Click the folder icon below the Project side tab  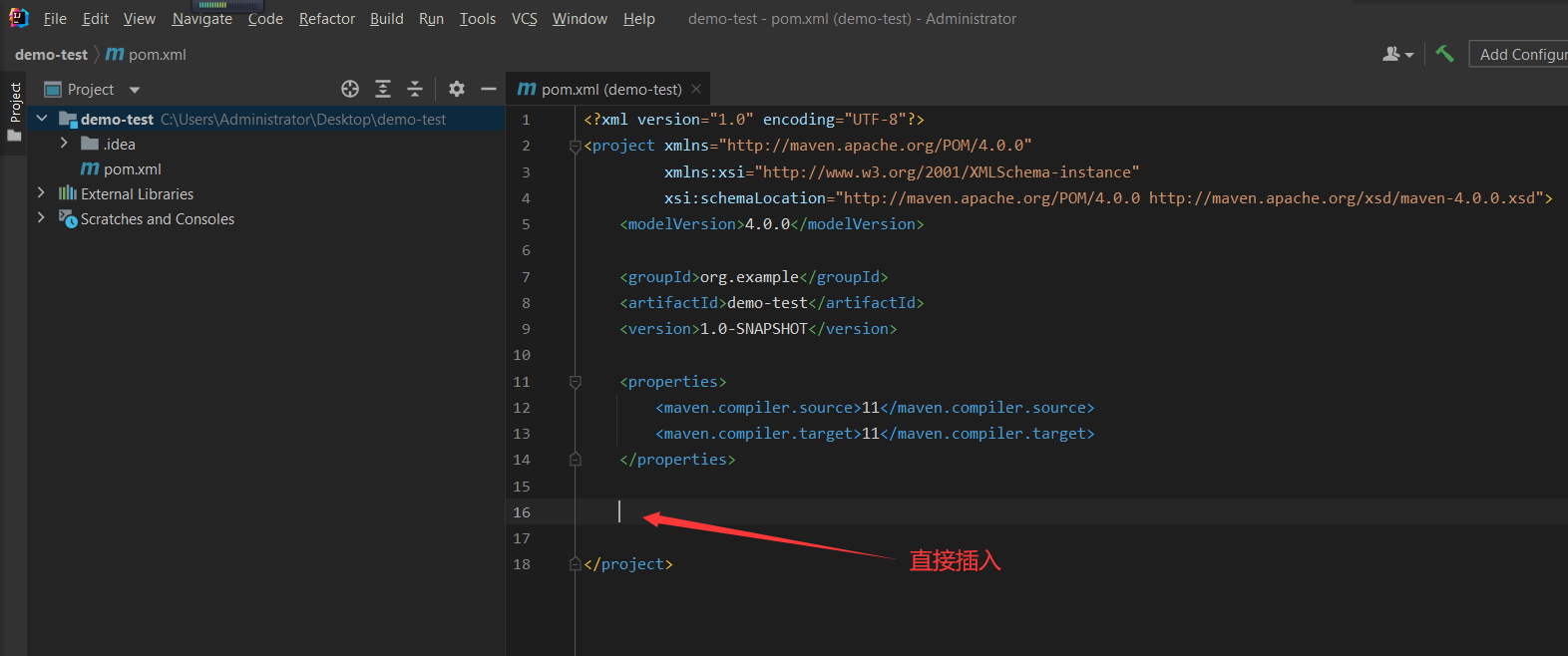pos(14,136)
